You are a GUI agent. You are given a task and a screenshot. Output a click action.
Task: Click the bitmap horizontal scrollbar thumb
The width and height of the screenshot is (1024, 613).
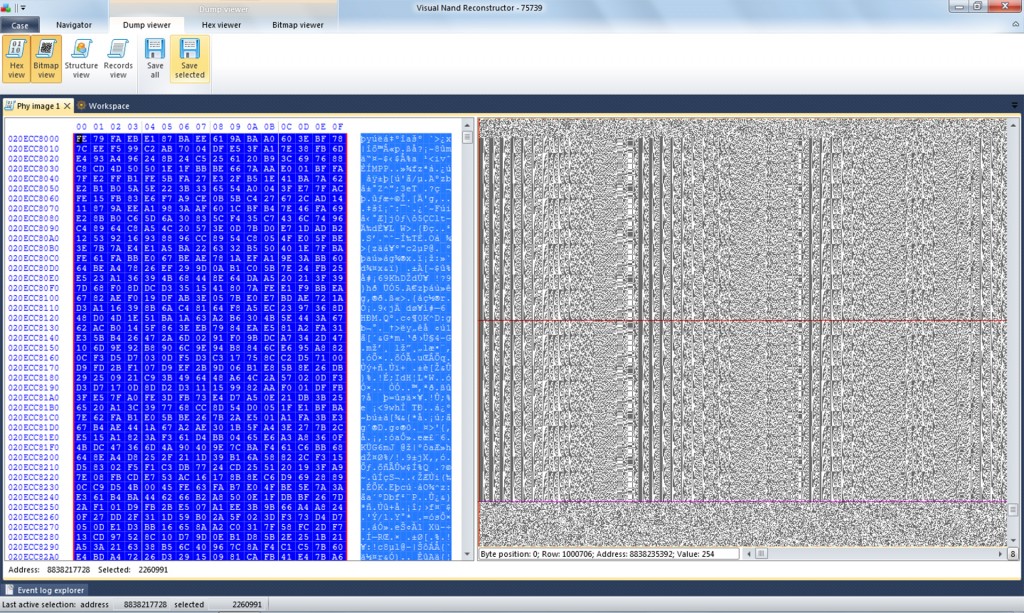click(761, 554)
